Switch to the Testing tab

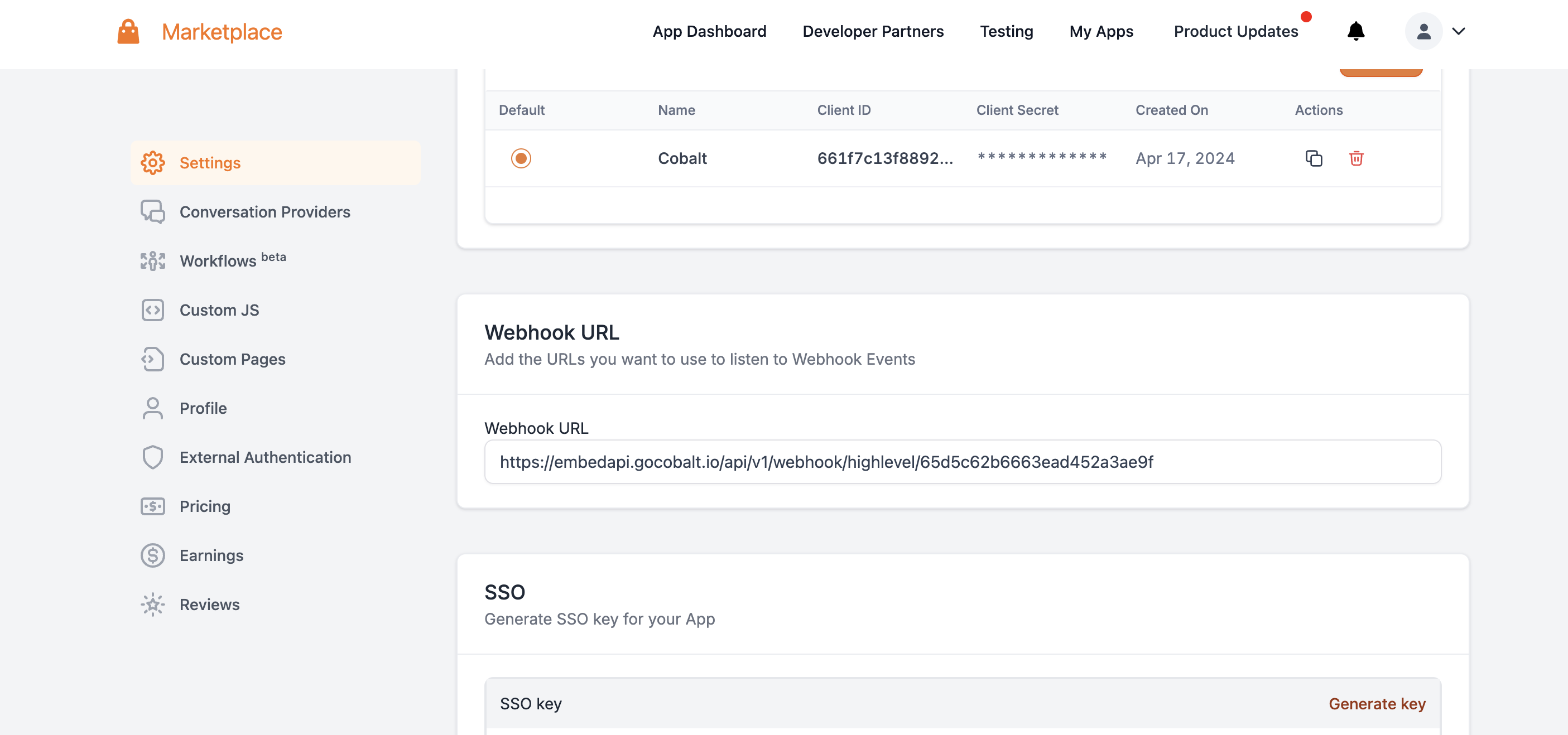click(1006, 32)
